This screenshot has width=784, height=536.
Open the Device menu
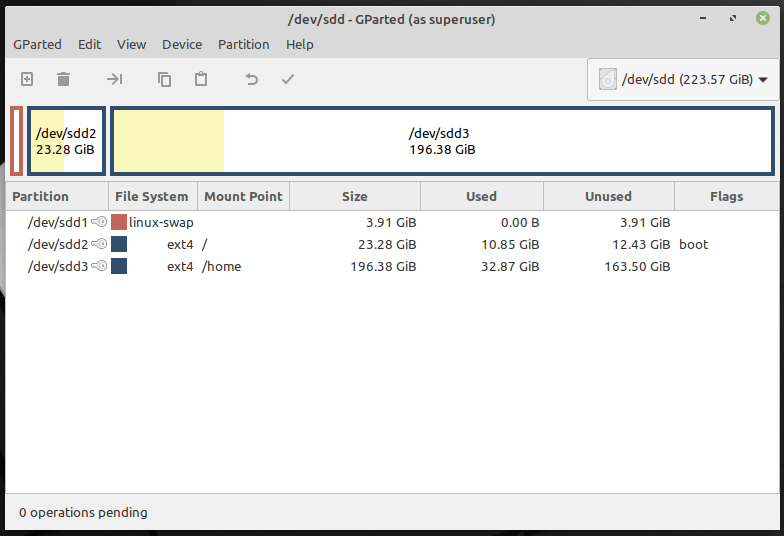click(x=182, y=44)
